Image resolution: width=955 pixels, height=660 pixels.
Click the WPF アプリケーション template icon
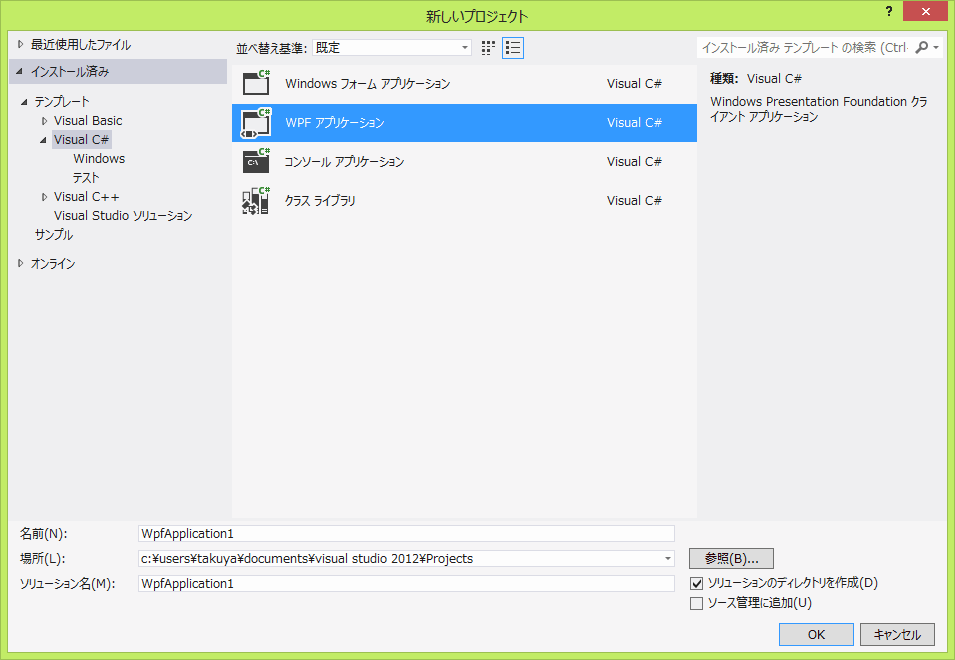pyautogui.click(x=256, y=123)
